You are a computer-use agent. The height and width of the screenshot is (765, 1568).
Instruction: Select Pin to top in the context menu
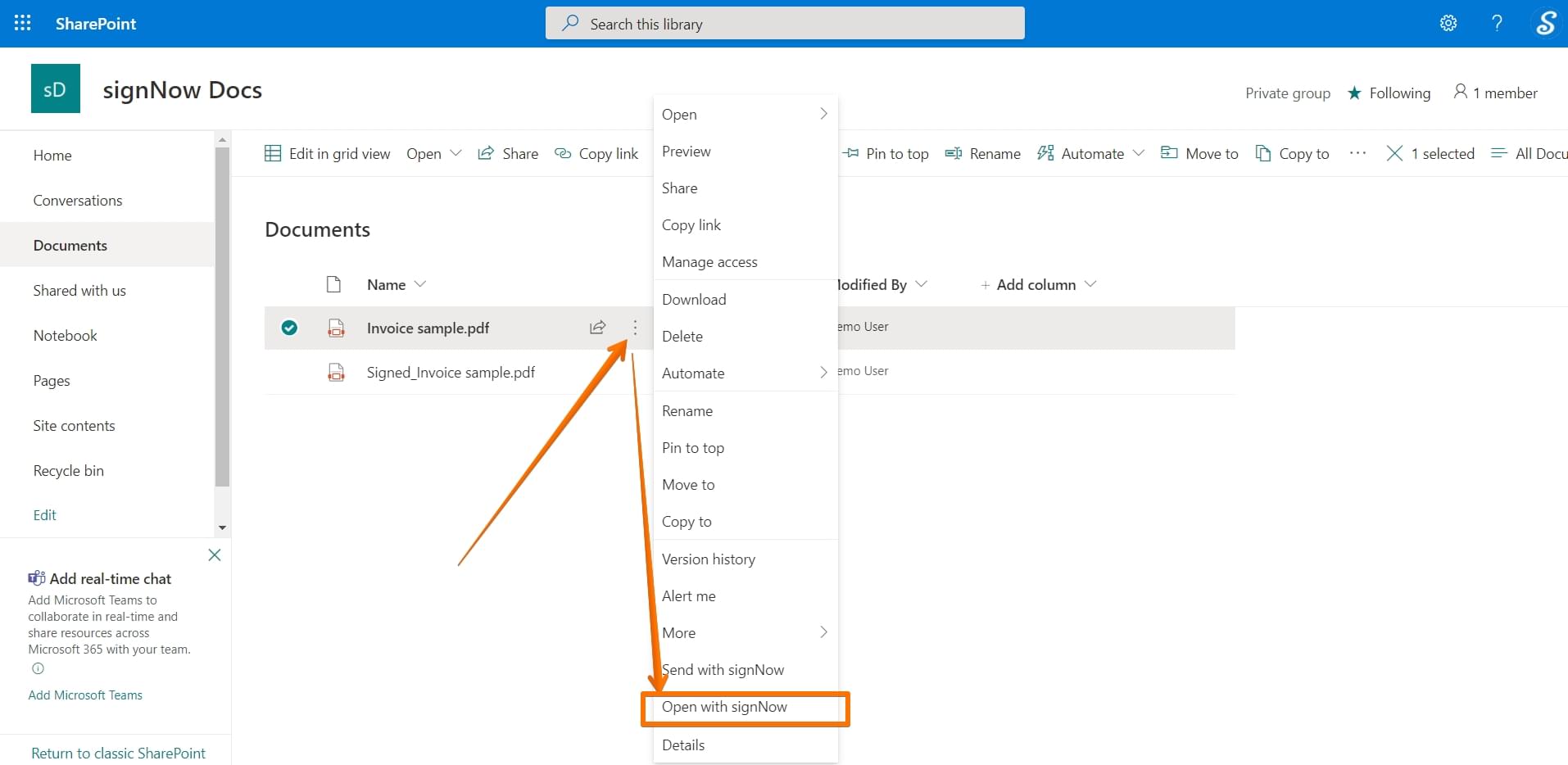(x=745, y=447)
